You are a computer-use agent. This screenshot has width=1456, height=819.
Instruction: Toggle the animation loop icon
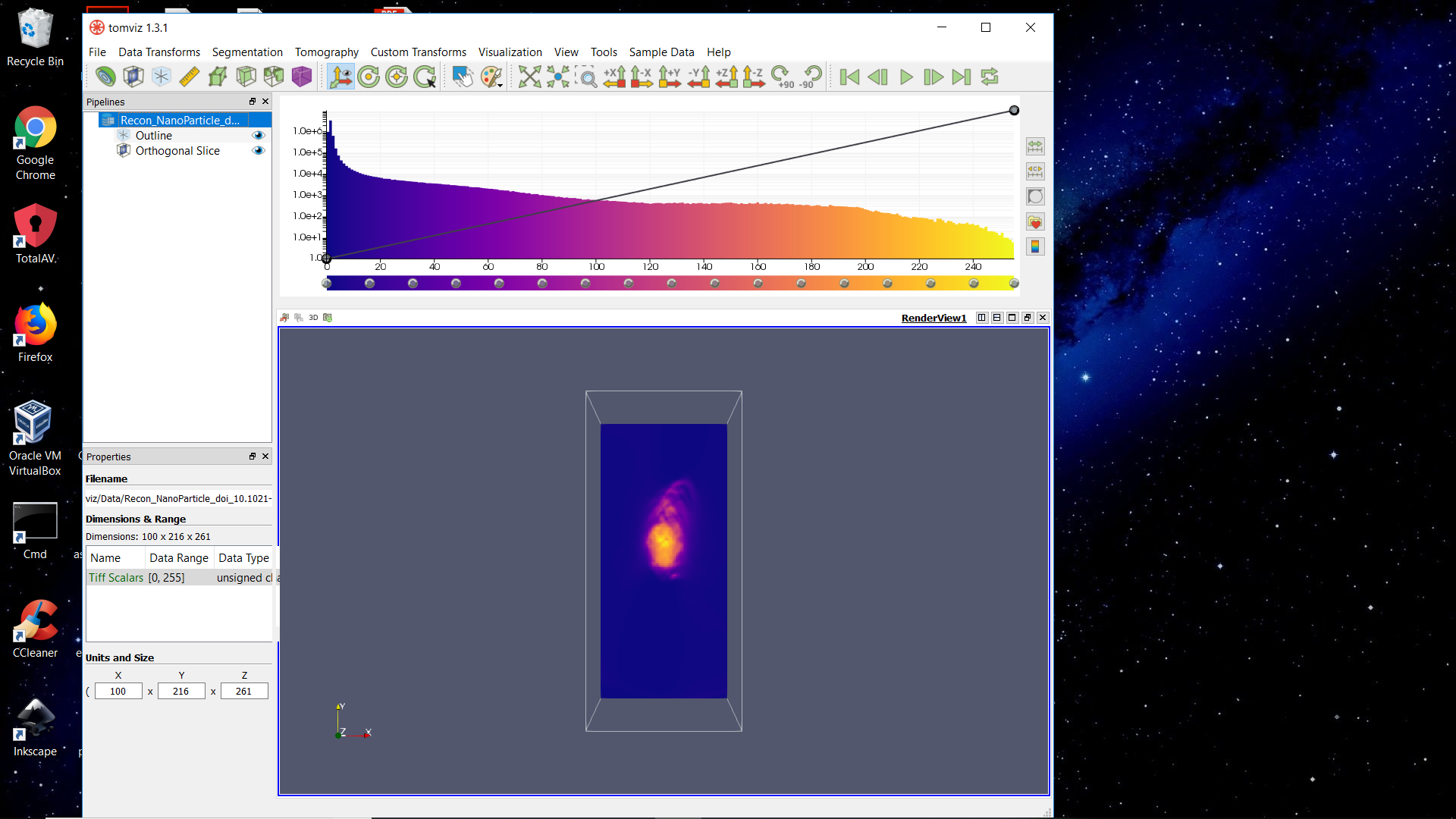(990, 77)
